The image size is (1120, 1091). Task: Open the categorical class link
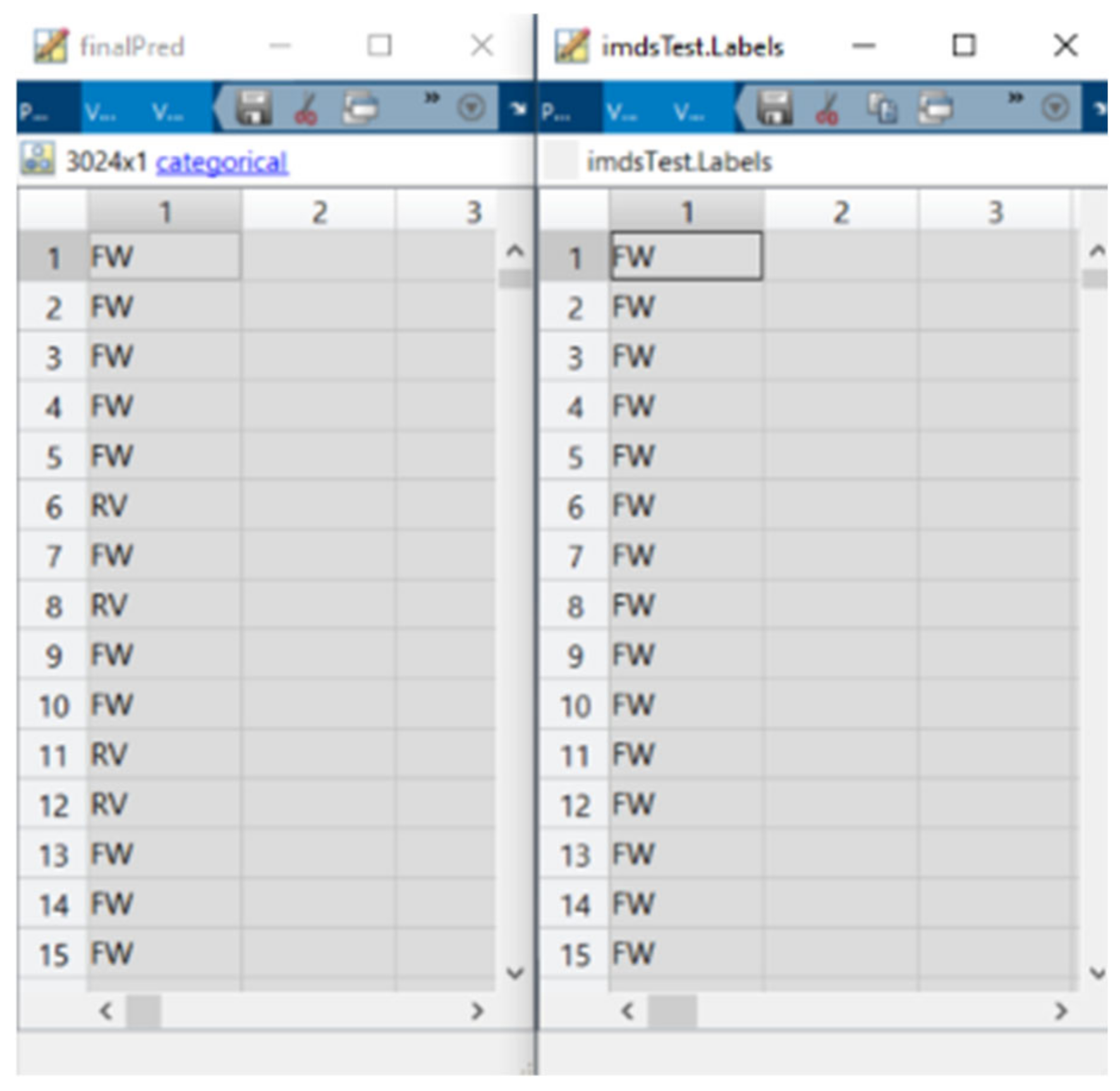(222, 163)
